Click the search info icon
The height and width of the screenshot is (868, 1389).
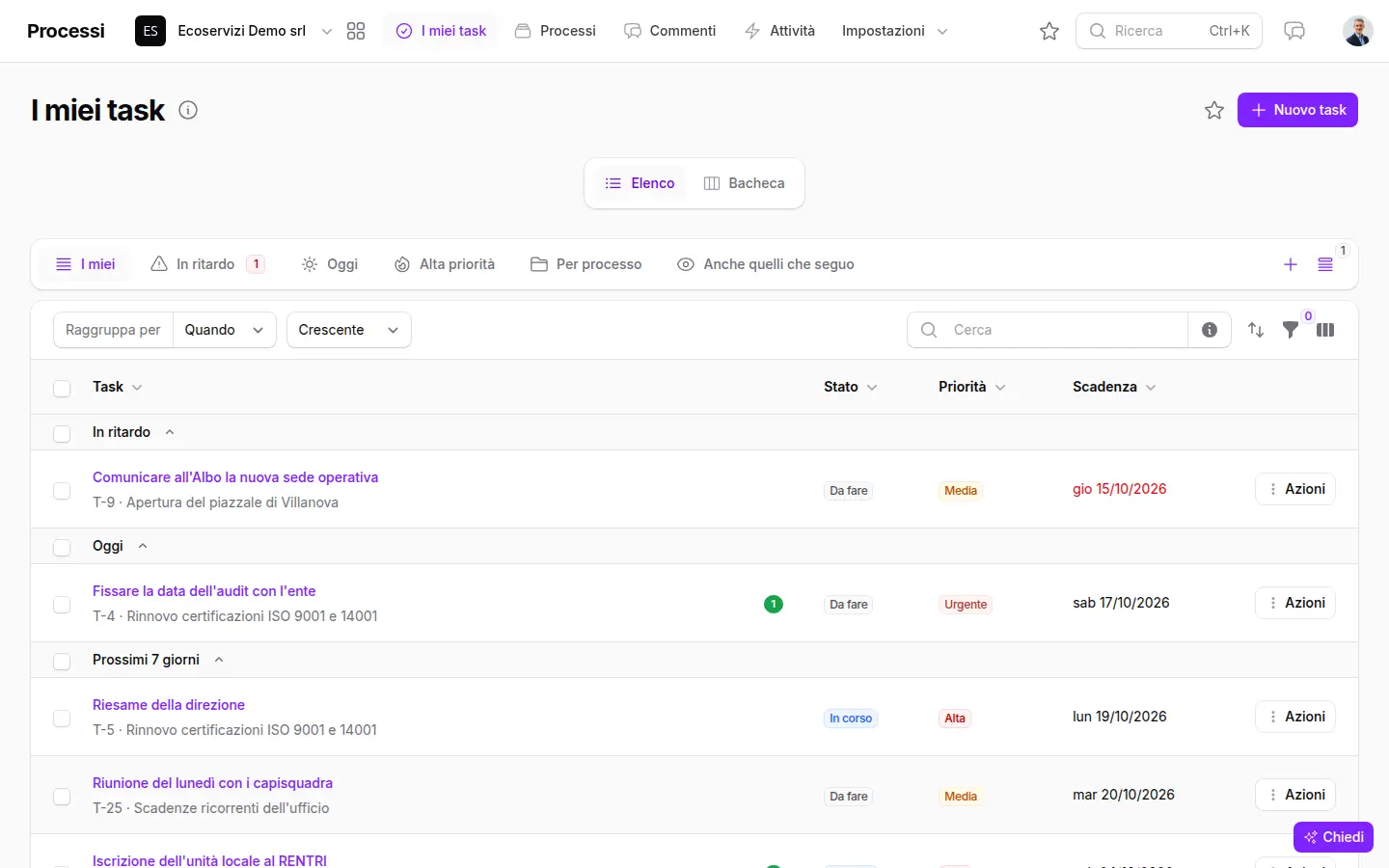tap(1210, 330)
